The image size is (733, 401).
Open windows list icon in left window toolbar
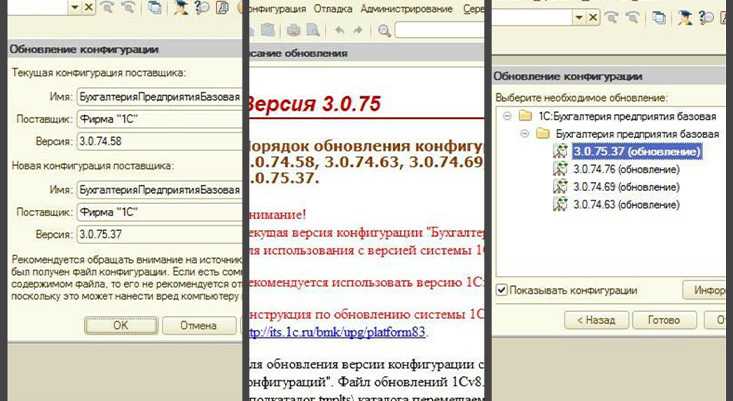point(154,7)
